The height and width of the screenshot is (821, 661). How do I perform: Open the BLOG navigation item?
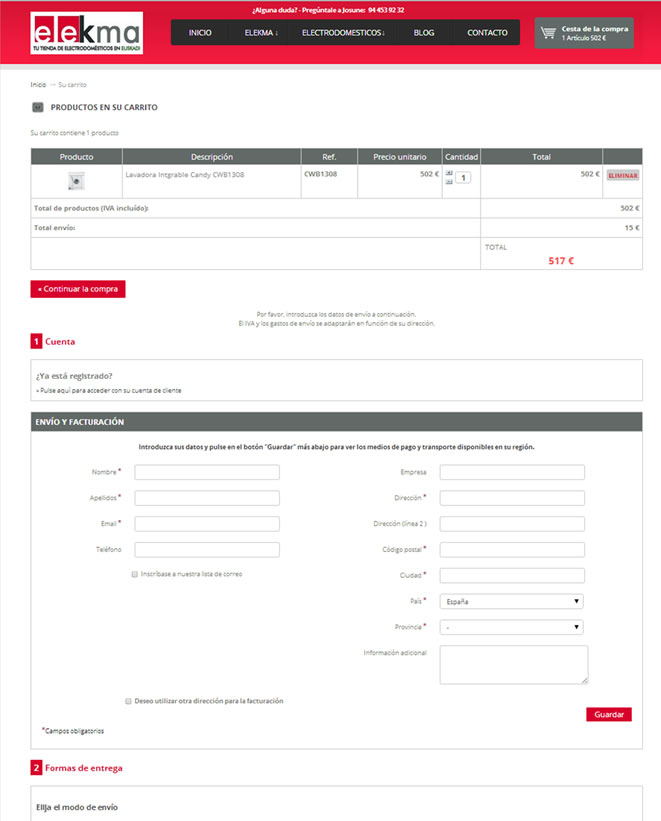click(424, 32)
